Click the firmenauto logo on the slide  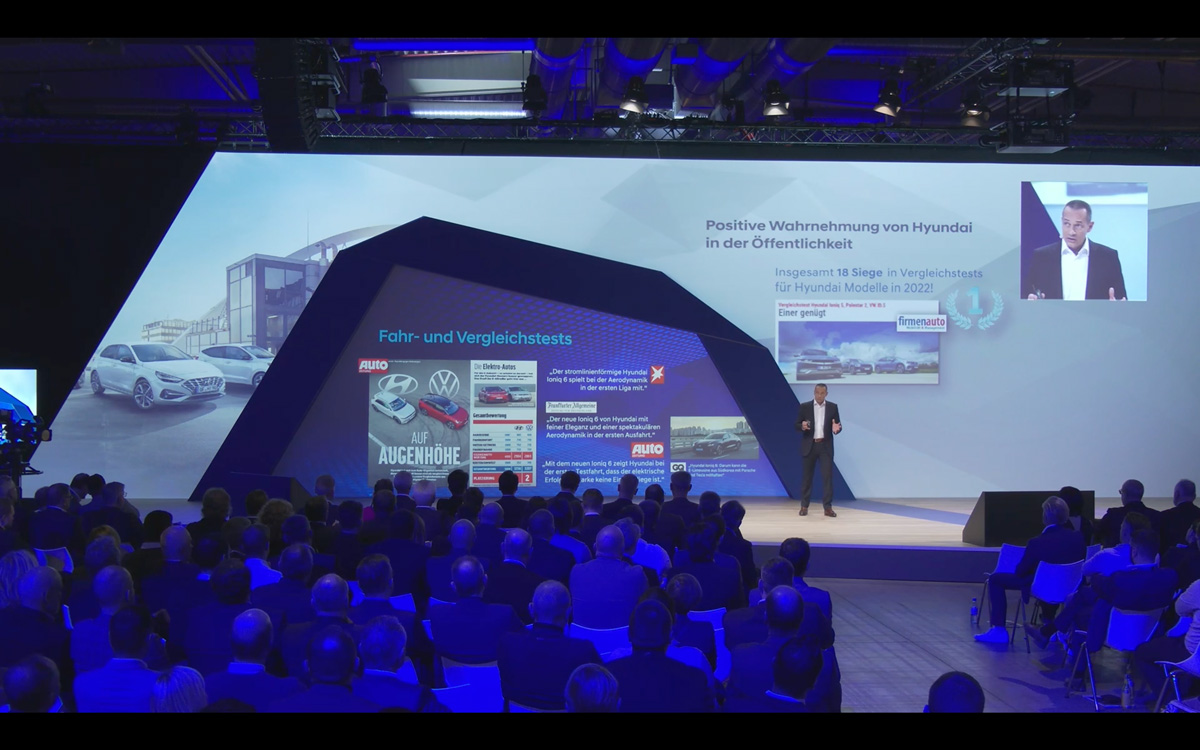pyautogui.click(x=920, y=323)
